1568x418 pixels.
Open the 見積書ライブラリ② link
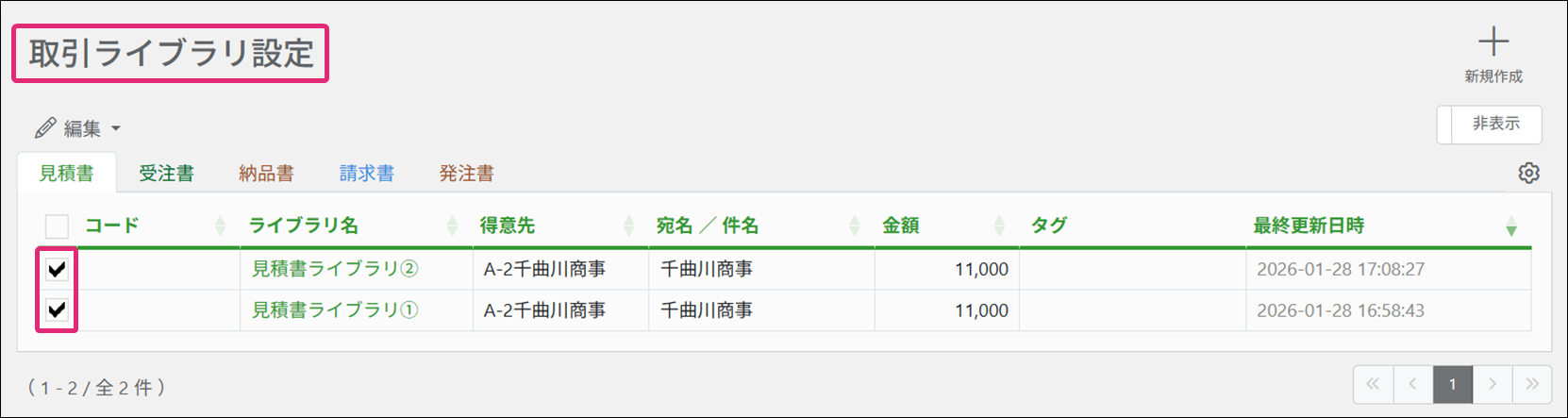pyautogui.click(x=335, y=269)
